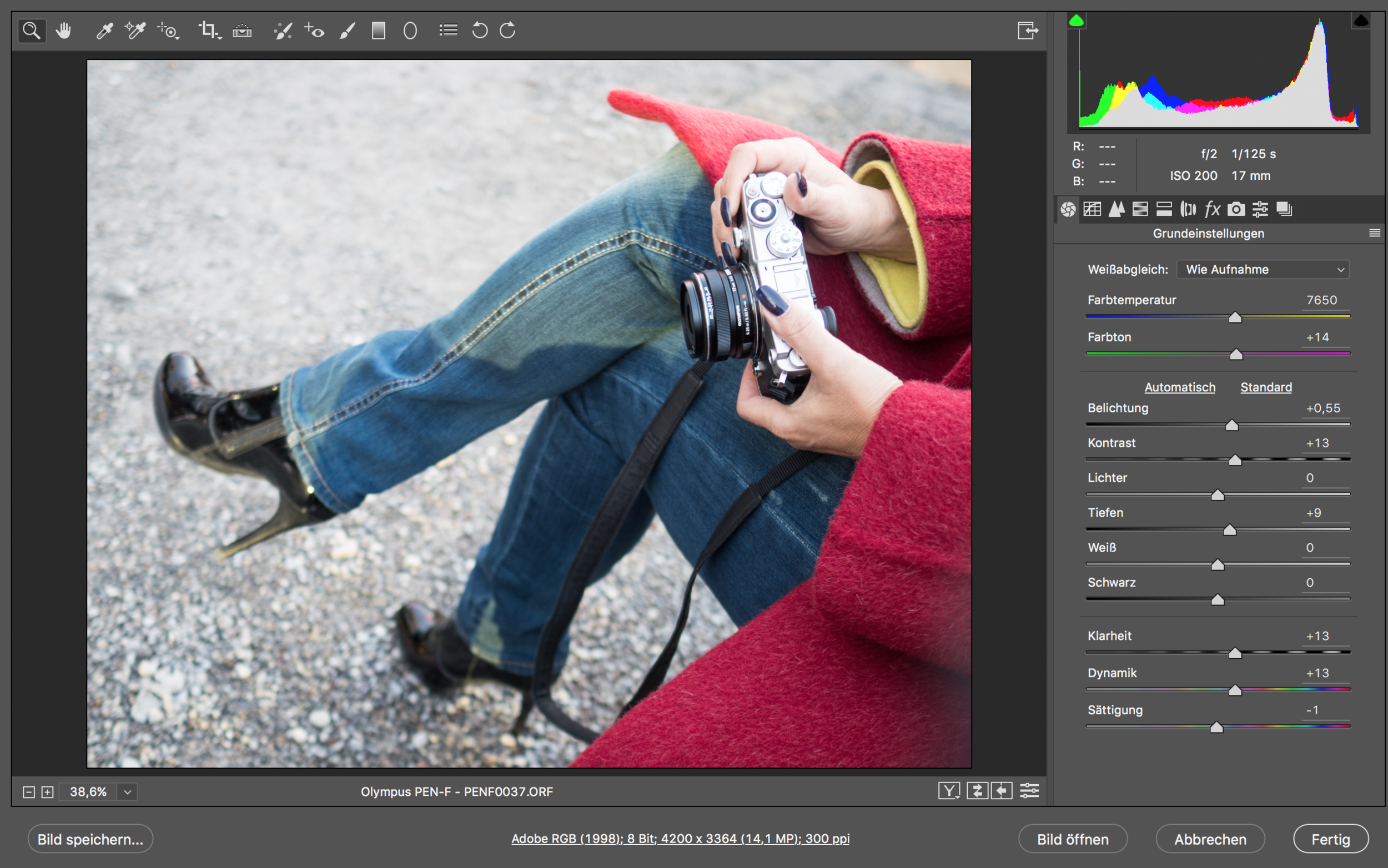This screenshot has width=1388, height=868.
Task: Select the Hand tool
Action: (x=63, y=31)
